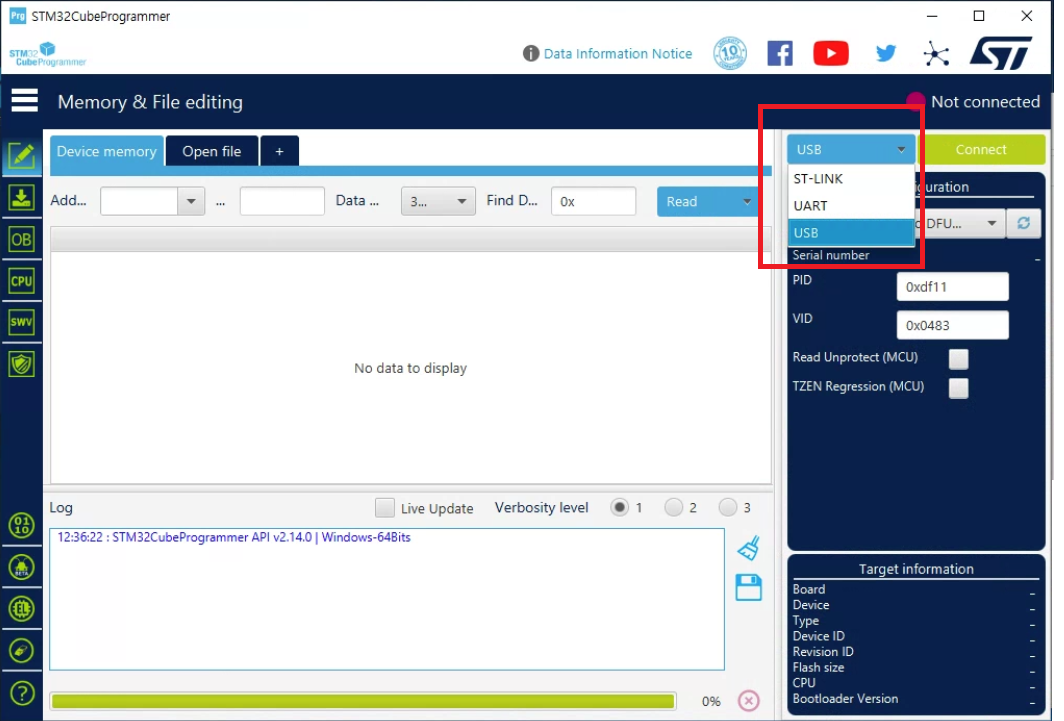Choose USB from connection list
The height and width of the screenshot is (721, 1064).
coord(851,233)
